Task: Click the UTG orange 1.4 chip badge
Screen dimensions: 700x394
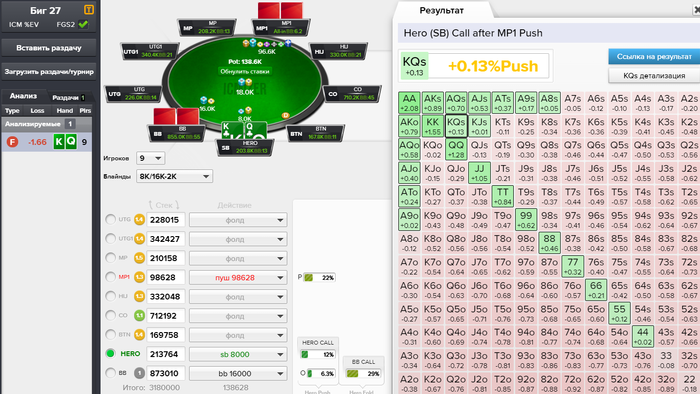Action: pos(139,220)
